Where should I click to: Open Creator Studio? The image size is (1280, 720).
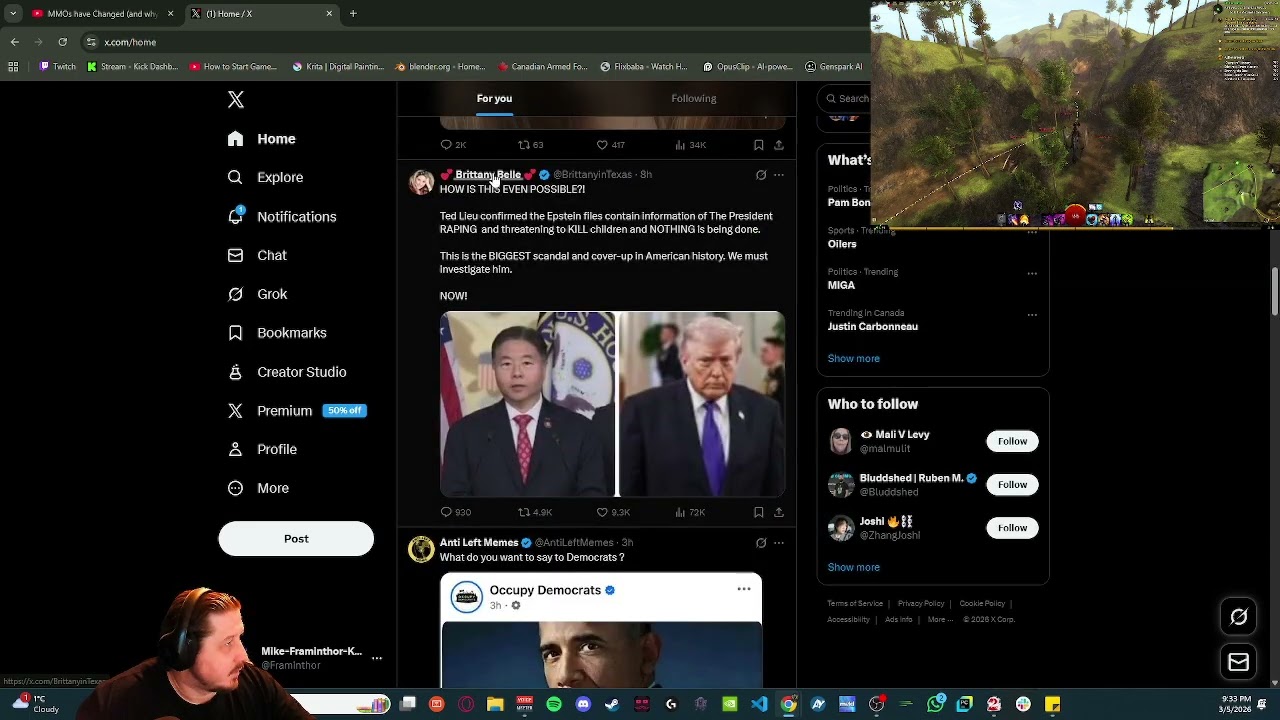click(287, 372)
